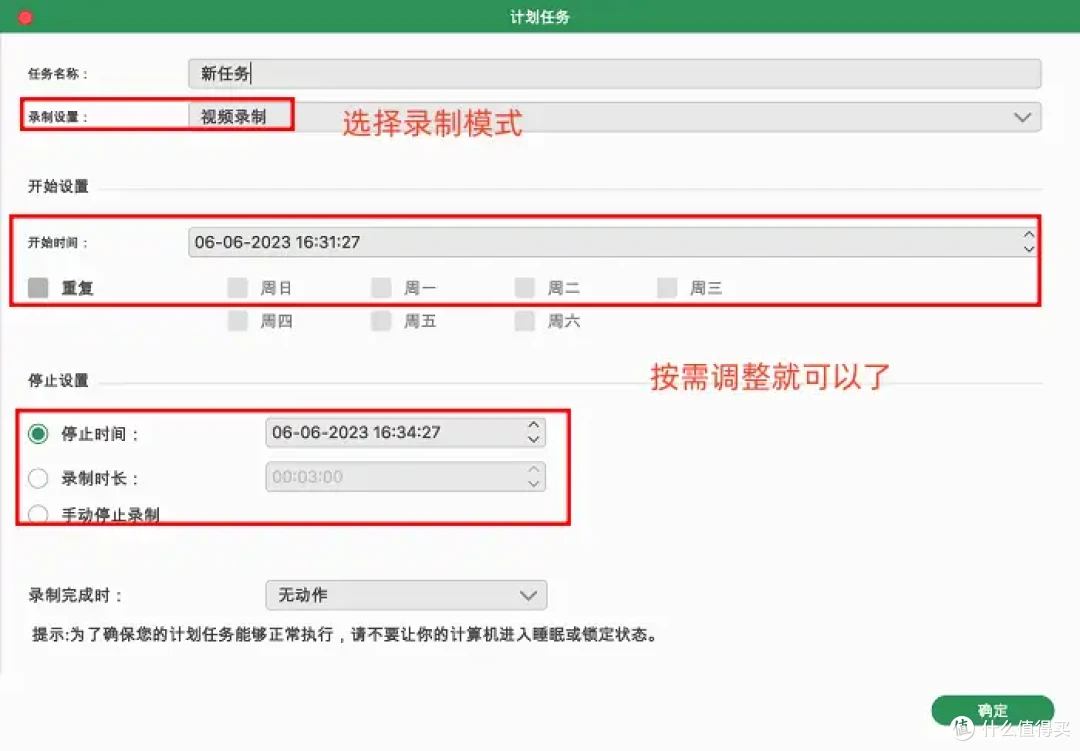The image size is (1080, 751).
Task: Check the 周三 Wednesday checkbox
Action: pos(667,288)
